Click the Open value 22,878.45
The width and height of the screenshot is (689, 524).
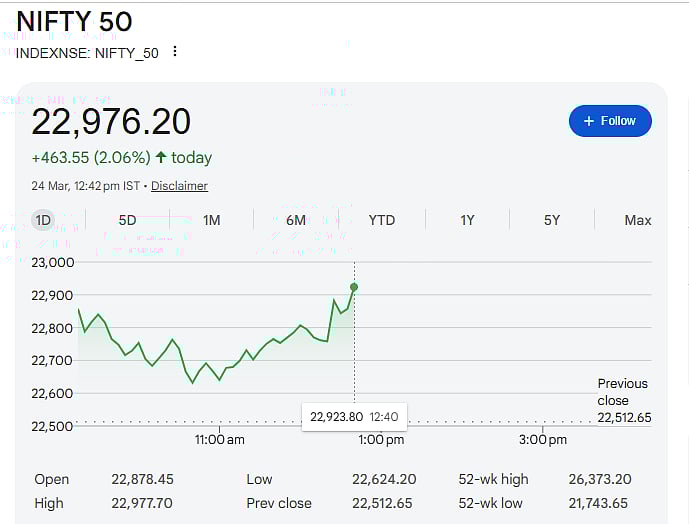[142, 480]
